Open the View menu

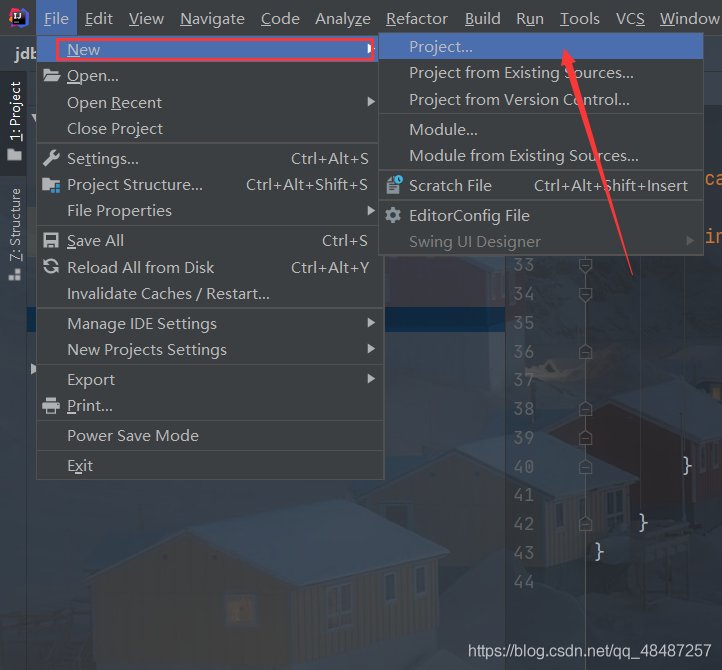[146, 18]
